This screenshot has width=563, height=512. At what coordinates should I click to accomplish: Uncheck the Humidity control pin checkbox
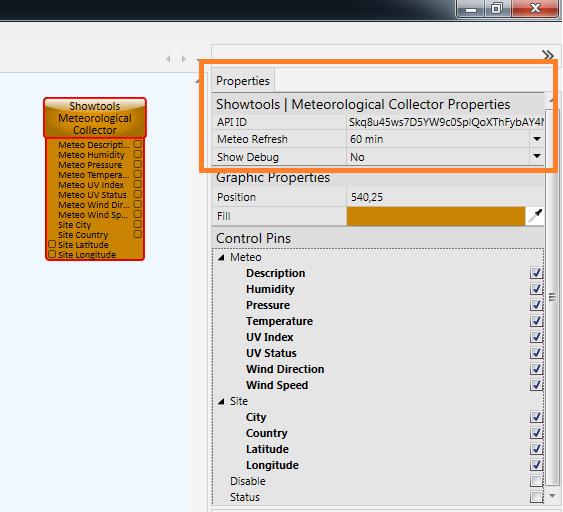click(536, 289)
